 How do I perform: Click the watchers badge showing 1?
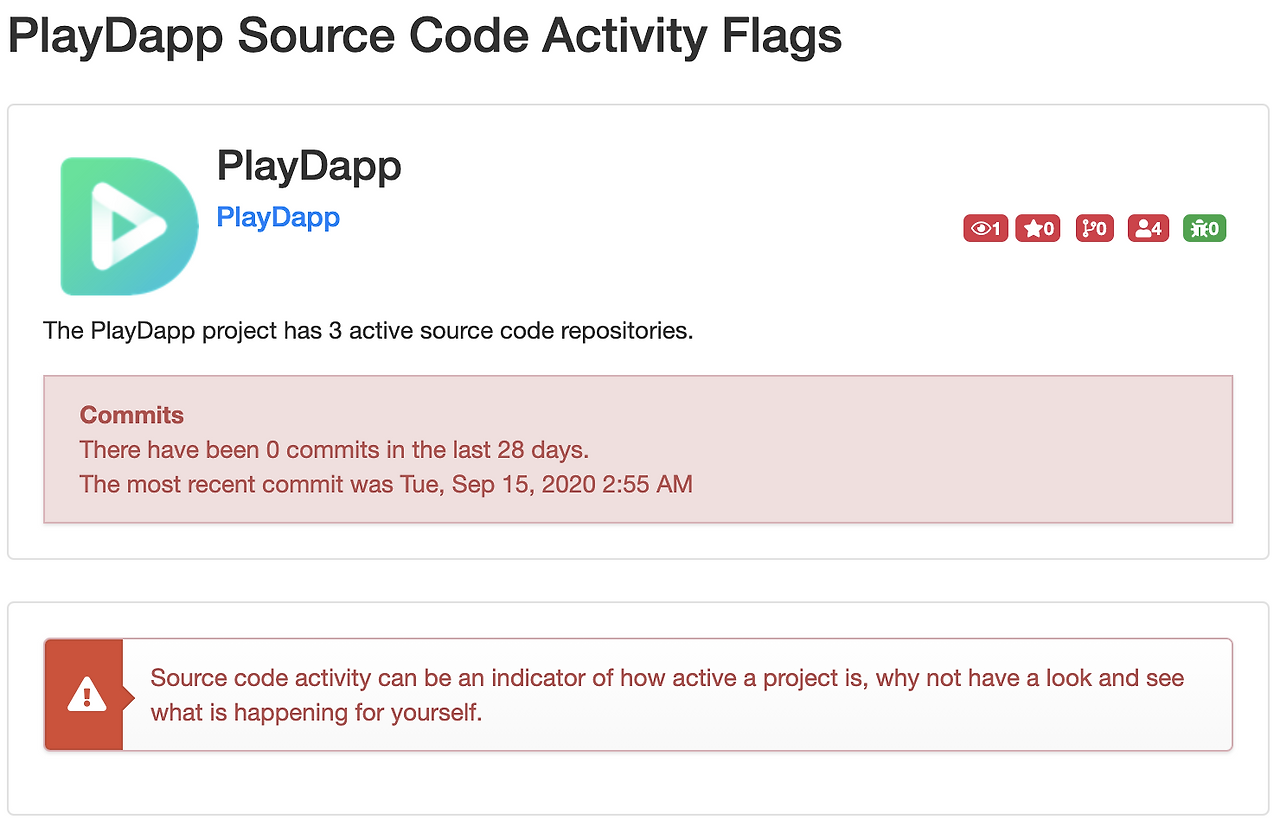985,228
